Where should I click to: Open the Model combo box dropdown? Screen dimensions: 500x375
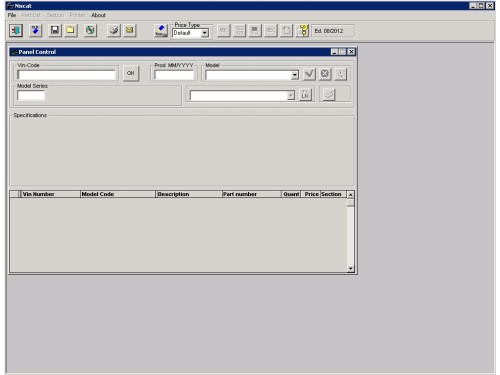(x=294, y=75)
